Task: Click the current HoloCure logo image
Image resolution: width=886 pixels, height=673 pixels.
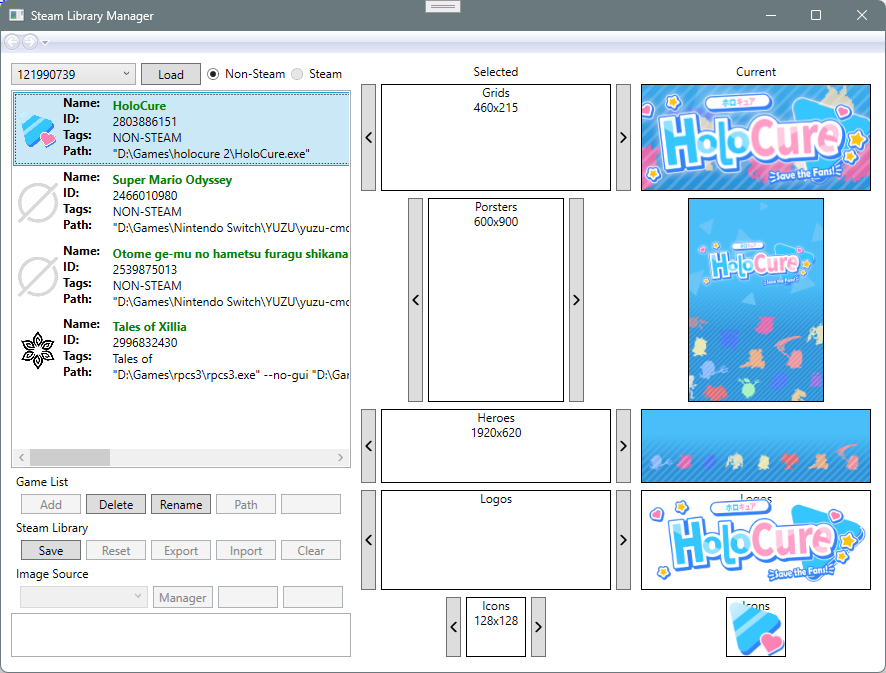Action: pos(755,540)
